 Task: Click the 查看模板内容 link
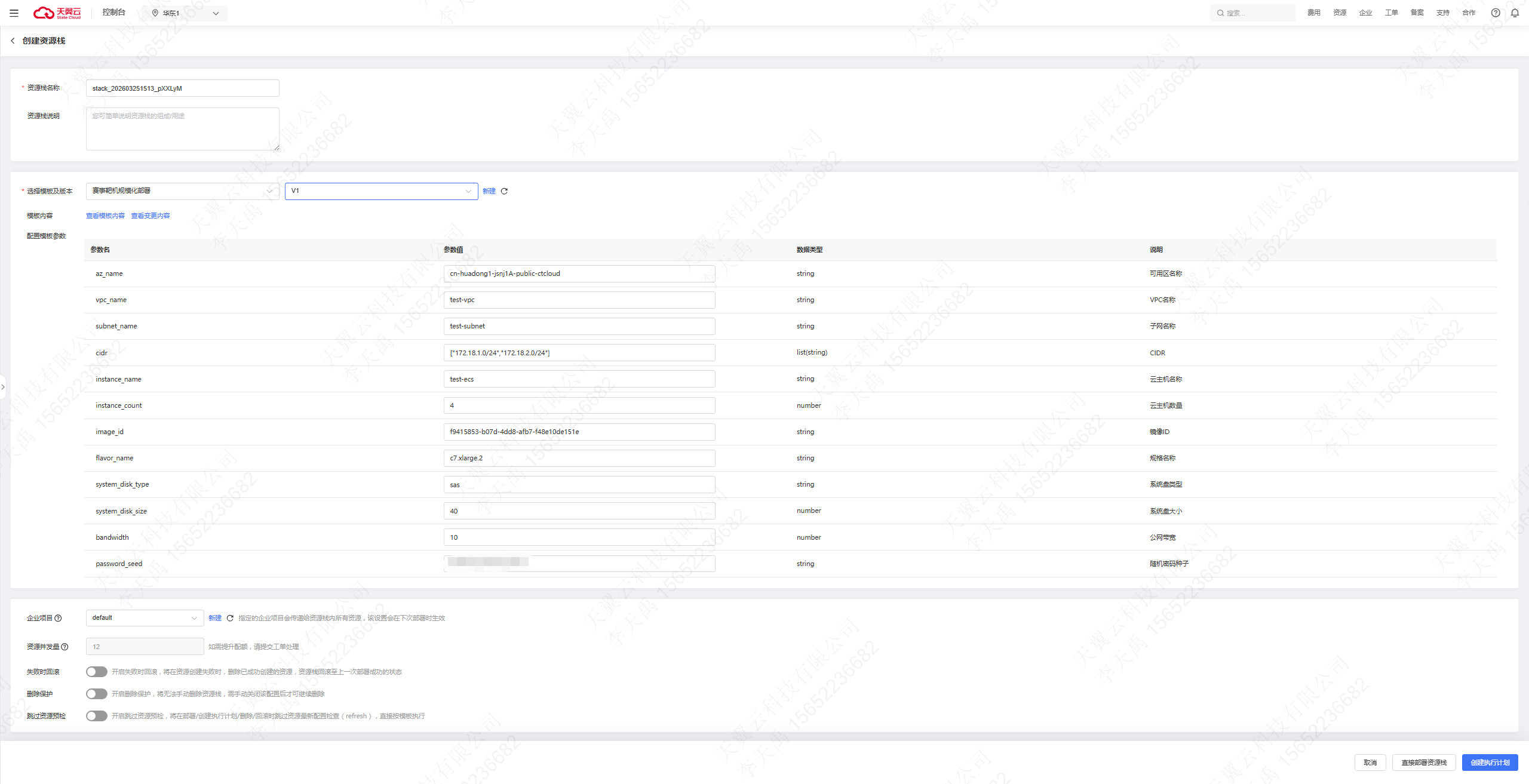[x=105, y=216]
